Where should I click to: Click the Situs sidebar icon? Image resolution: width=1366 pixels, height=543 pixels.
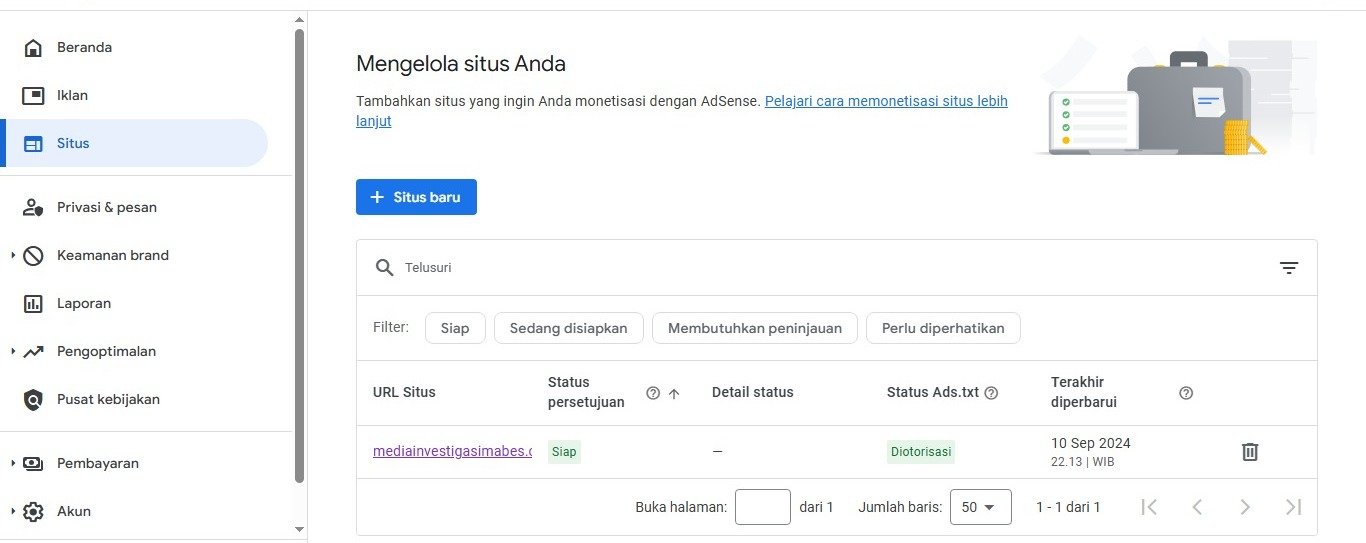(x=33, y=143)
